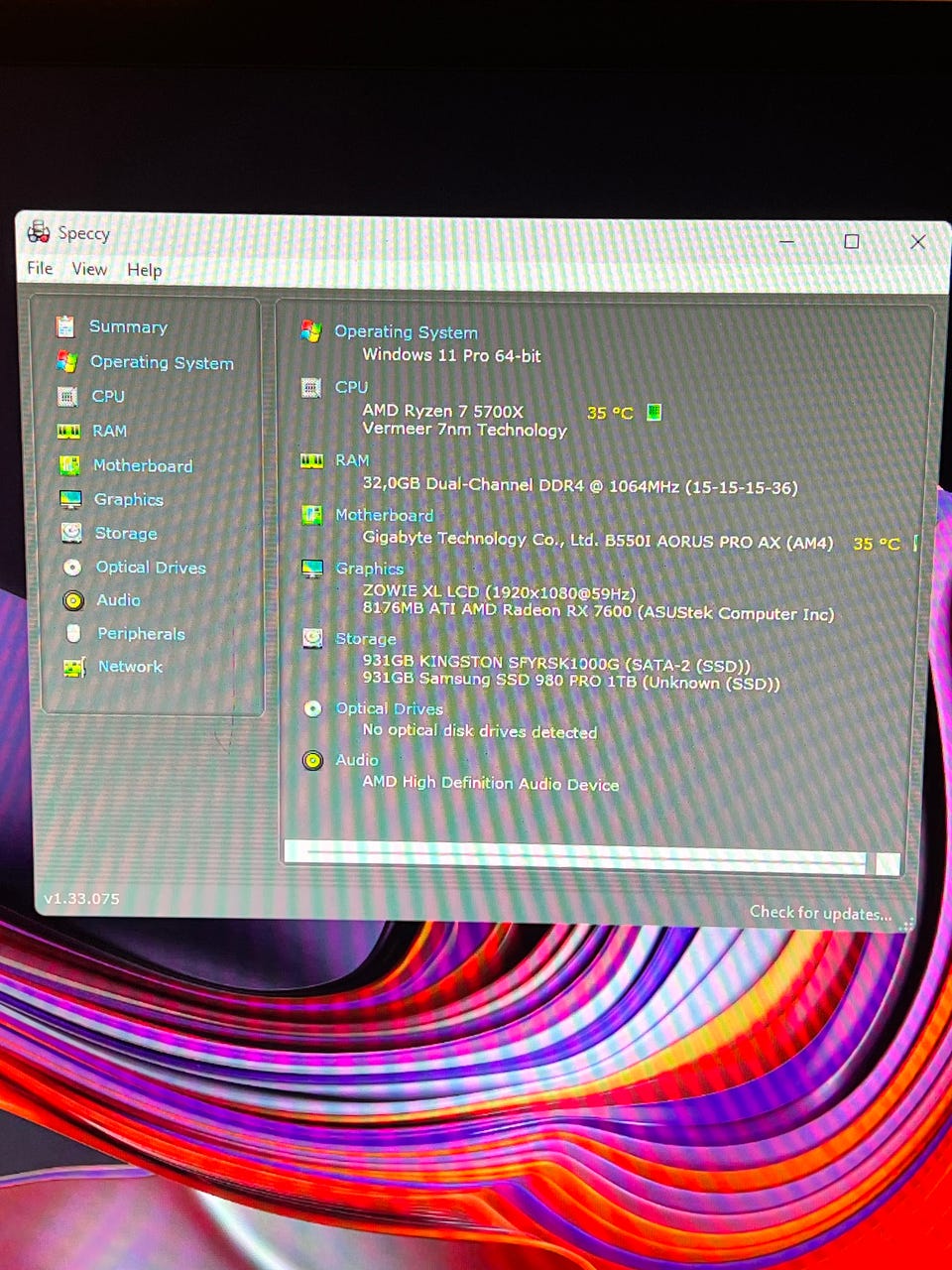
Task: Click the CPU heading link in summary
Action: 351,387
